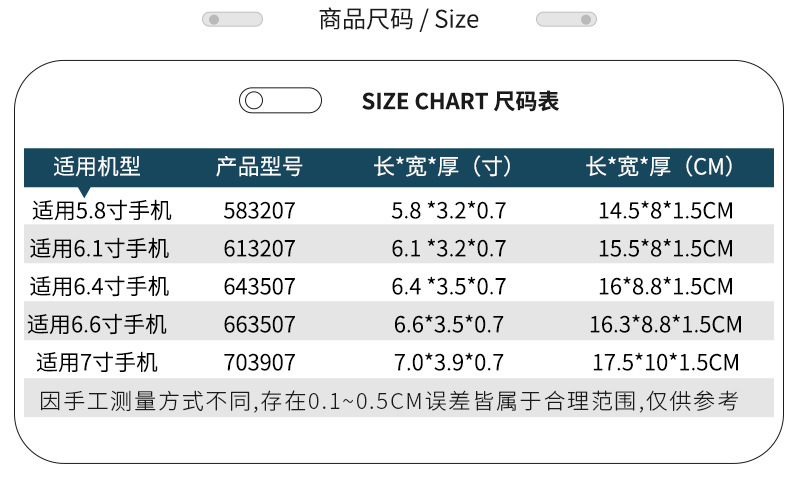Click the 长*宽*厚（寸）header

pyautogui.click(x=444, y=167)
